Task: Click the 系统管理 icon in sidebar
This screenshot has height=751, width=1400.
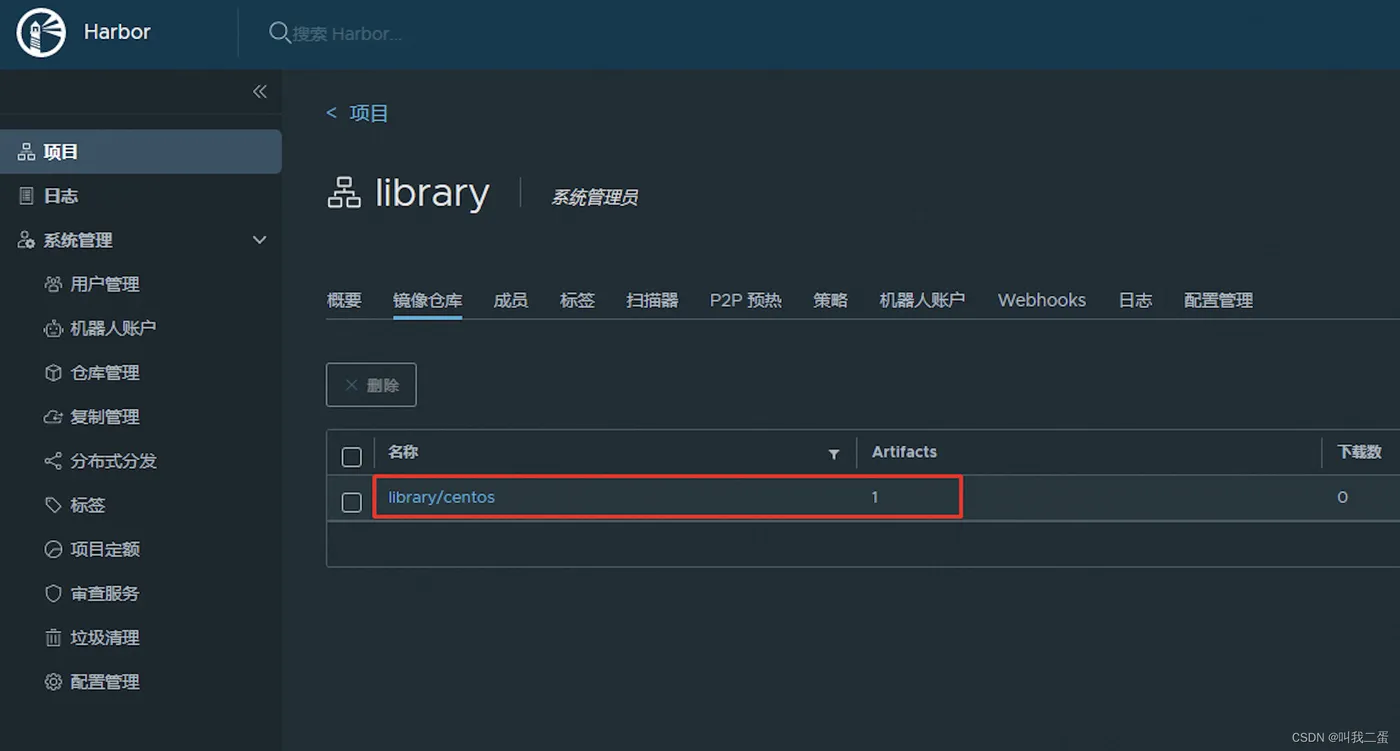Action: click(27, 240)
